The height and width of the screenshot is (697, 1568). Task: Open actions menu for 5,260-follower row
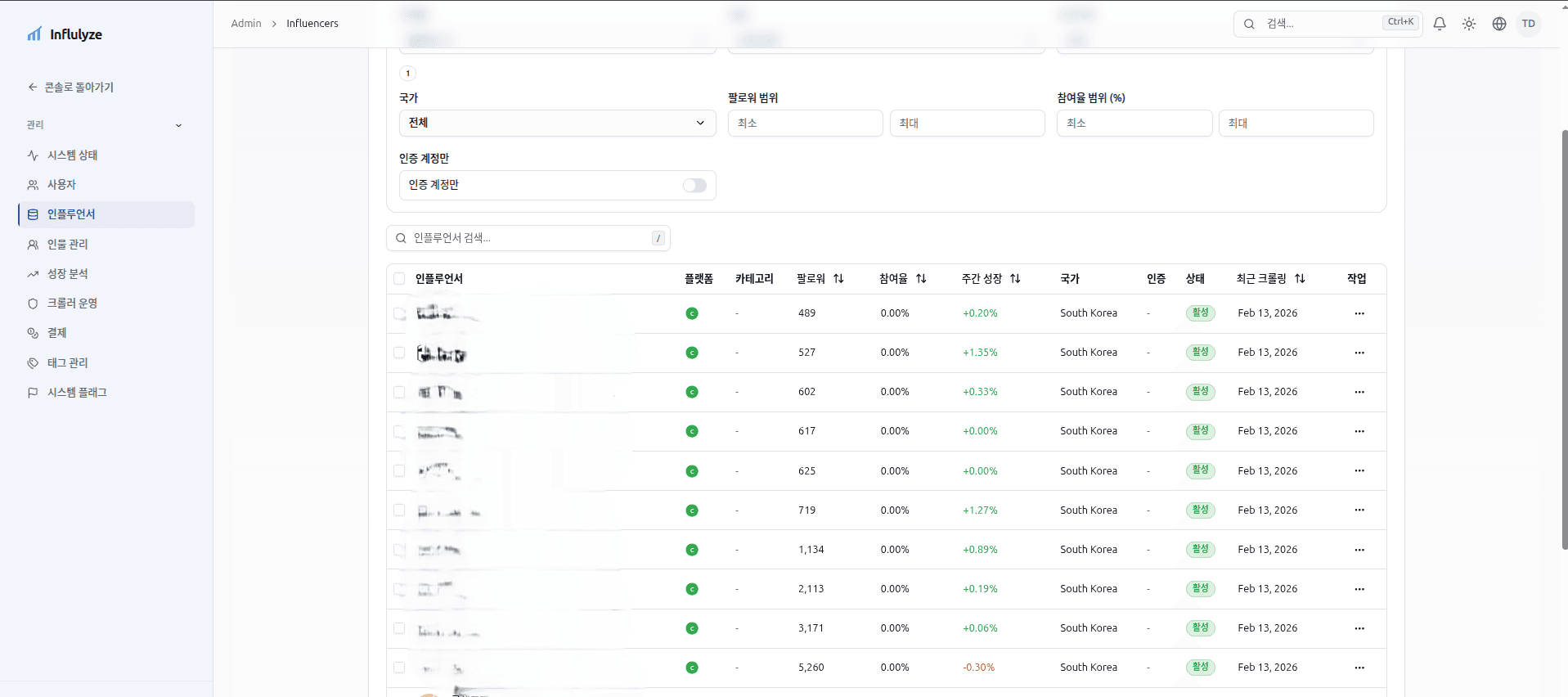(x=1359, y=668)
